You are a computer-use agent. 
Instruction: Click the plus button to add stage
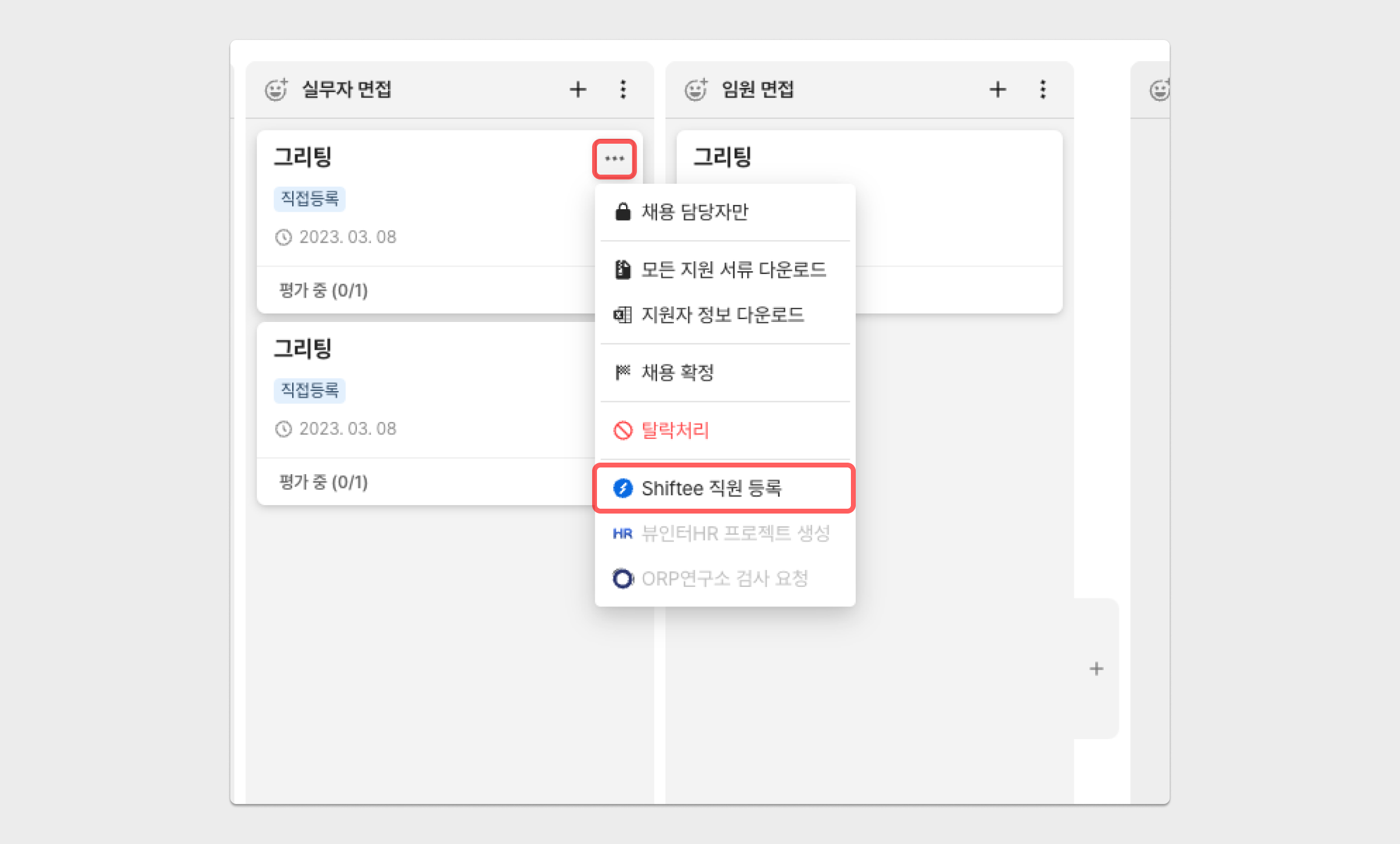(1096, 669)
